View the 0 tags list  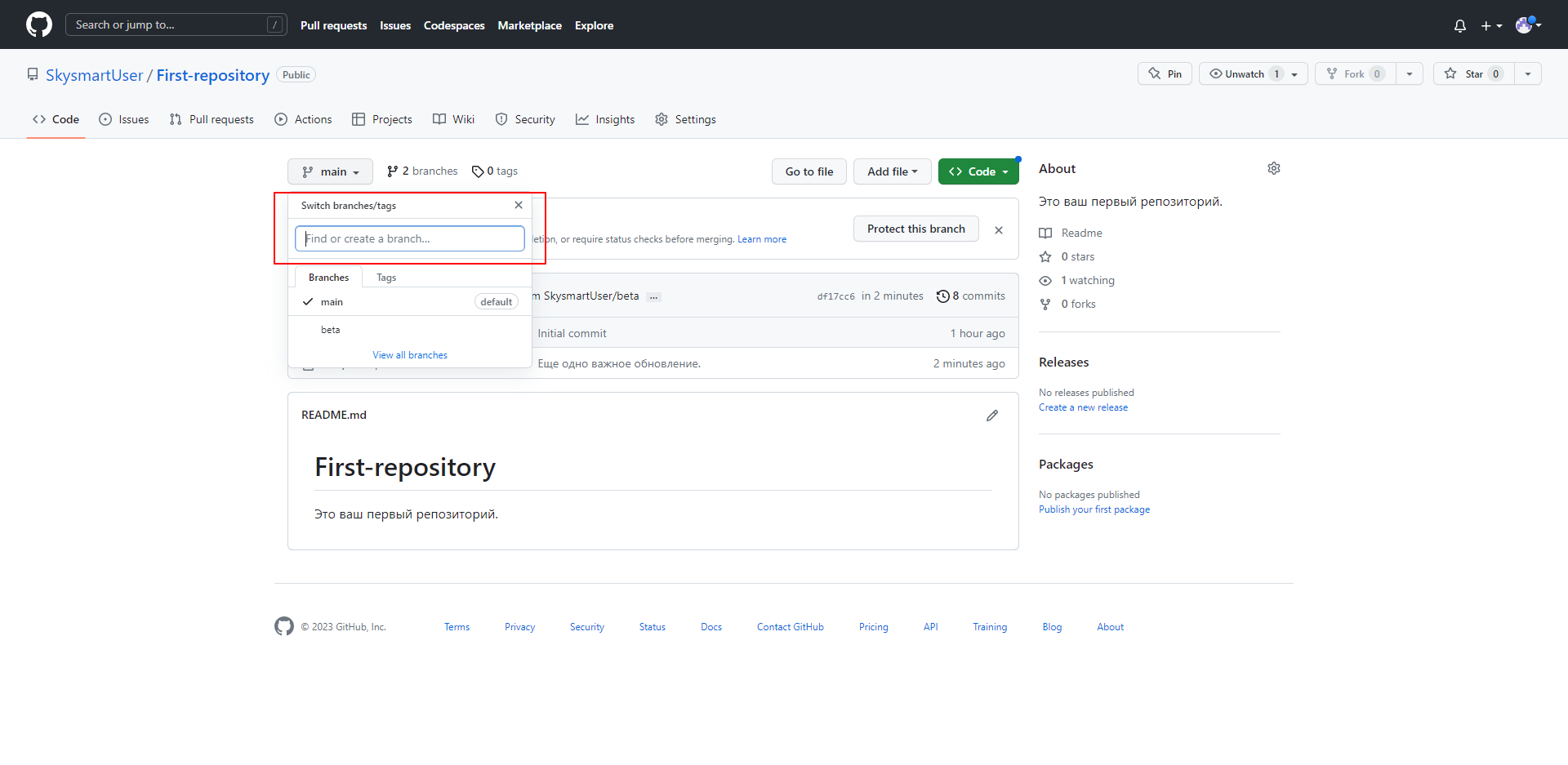(495, 171)
